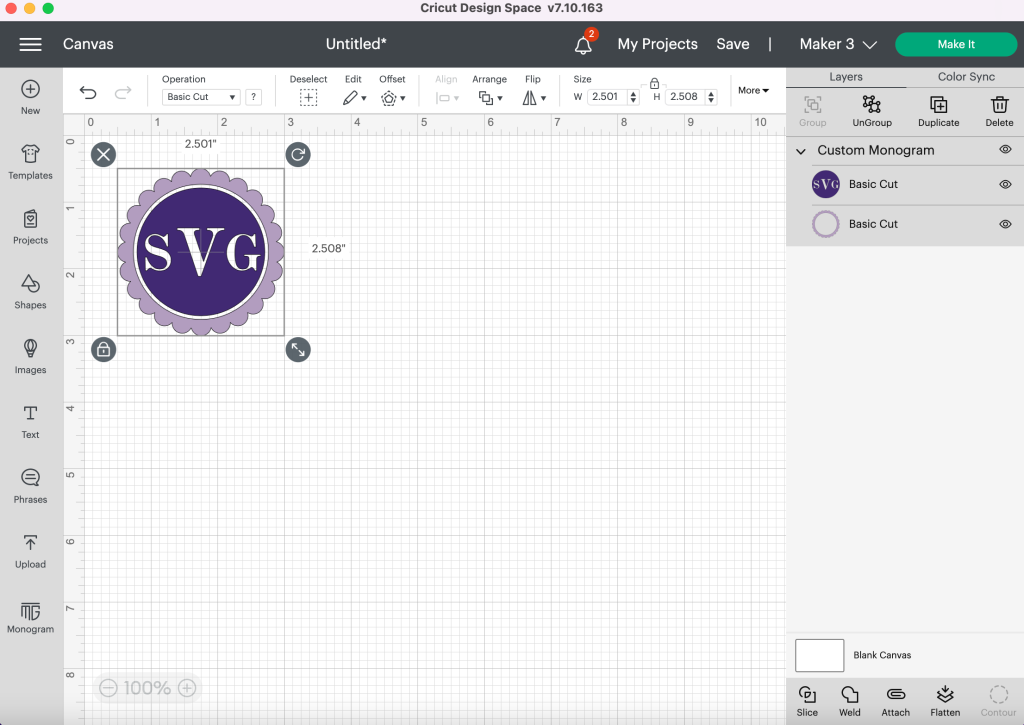Toggle visibility of Custom Monogram group

pos(1006,150)
